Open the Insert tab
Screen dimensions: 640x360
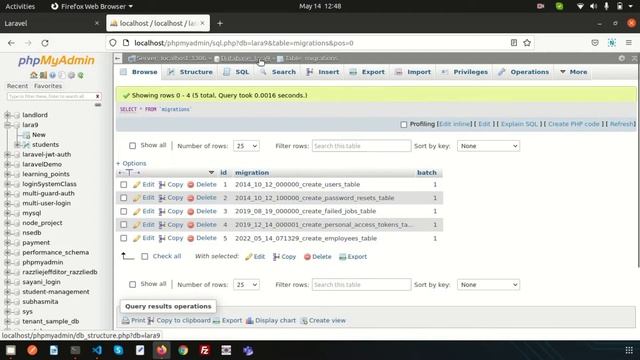coord(323,72)
